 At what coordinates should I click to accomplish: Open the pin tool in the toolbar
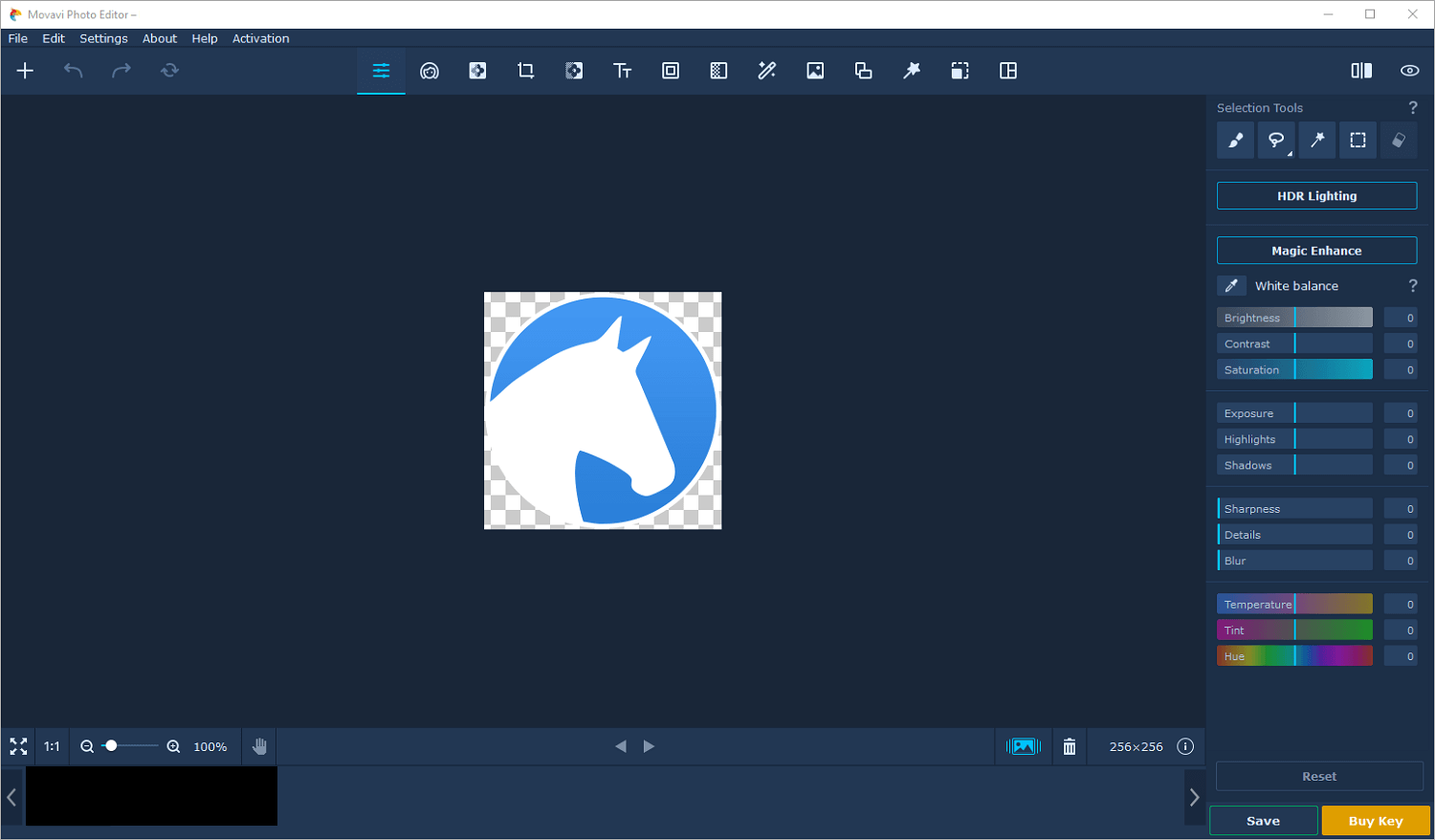click(912, 71)
